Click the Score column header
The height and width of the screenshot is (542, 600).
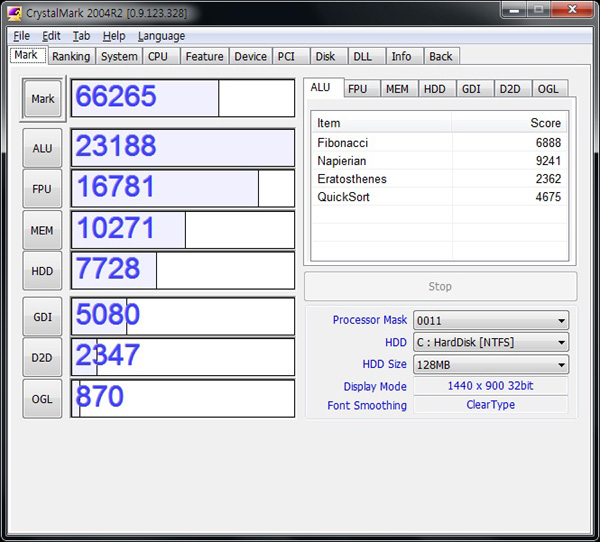point(509,123)
